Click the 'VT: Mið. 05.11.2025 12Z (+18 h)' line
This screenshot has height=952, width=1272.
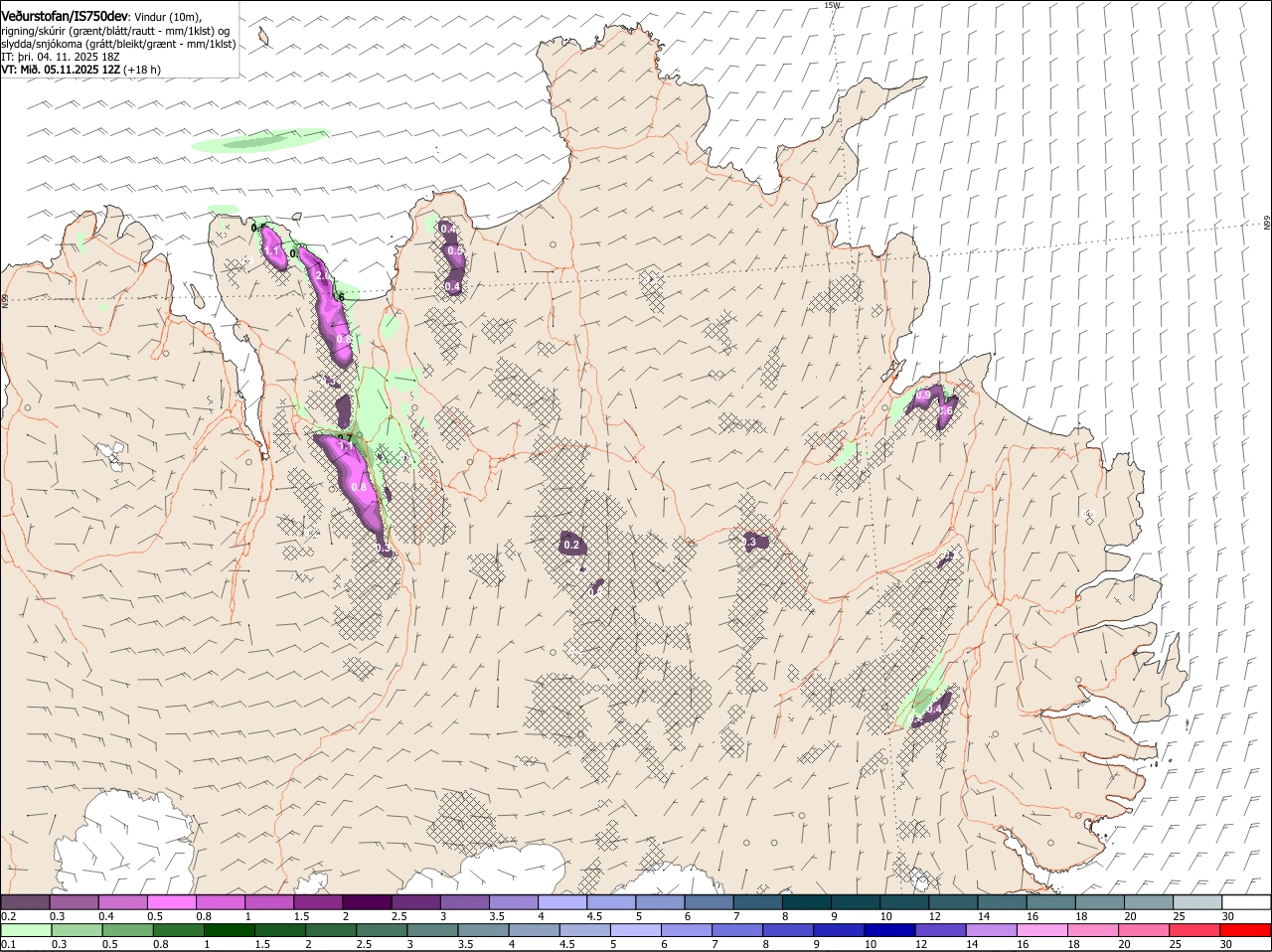81,70
